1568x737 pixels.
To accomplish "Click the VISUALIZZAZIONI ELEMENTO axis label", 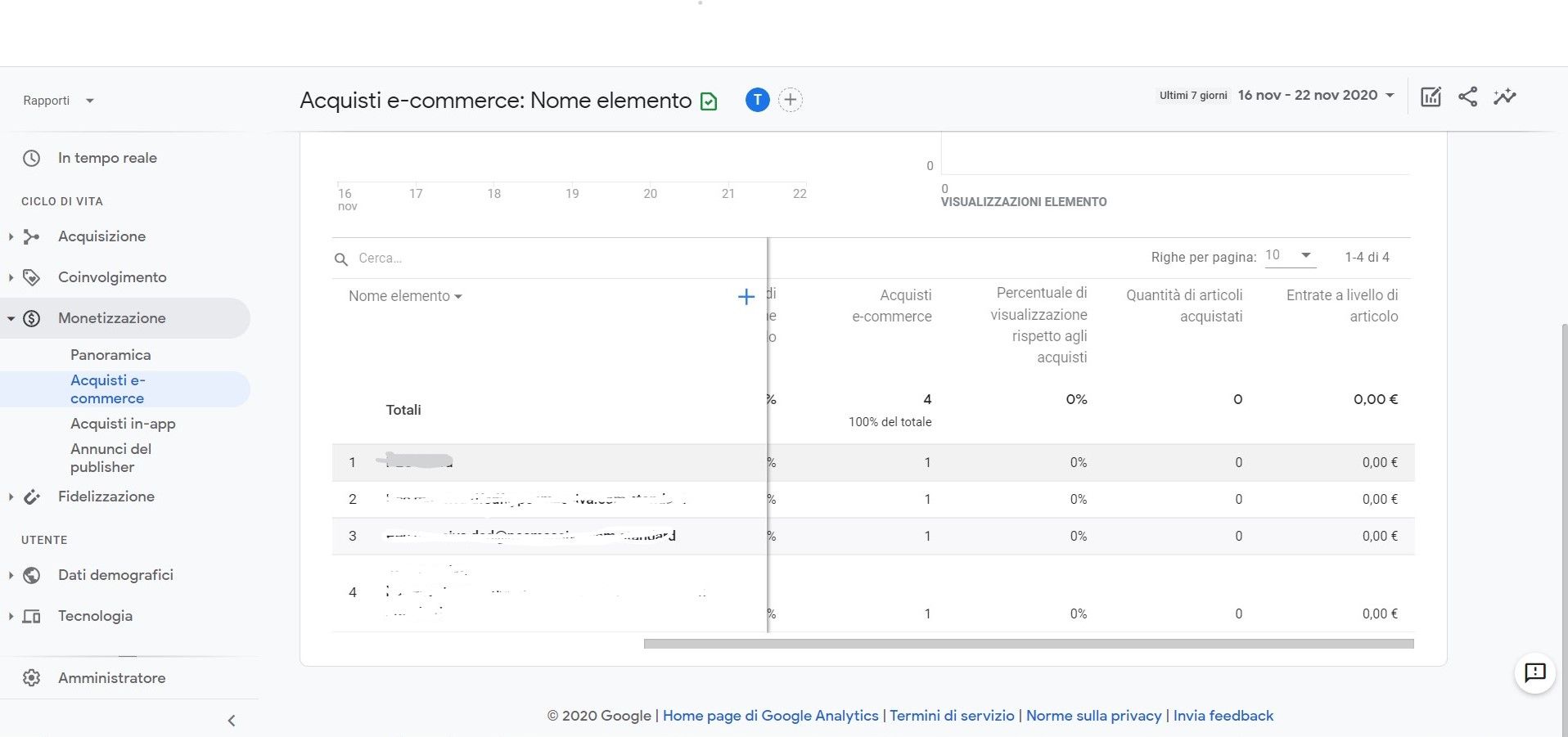I will (x=1024, y=202).
